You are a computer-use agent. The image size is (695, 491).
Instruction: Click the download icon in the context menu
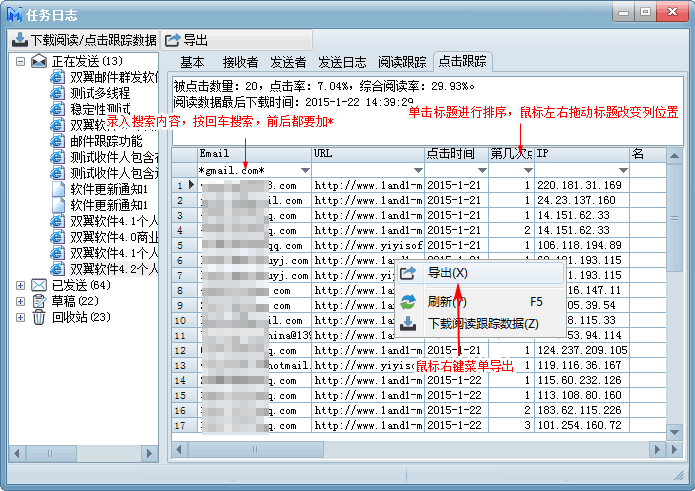[x=408, y=323]
